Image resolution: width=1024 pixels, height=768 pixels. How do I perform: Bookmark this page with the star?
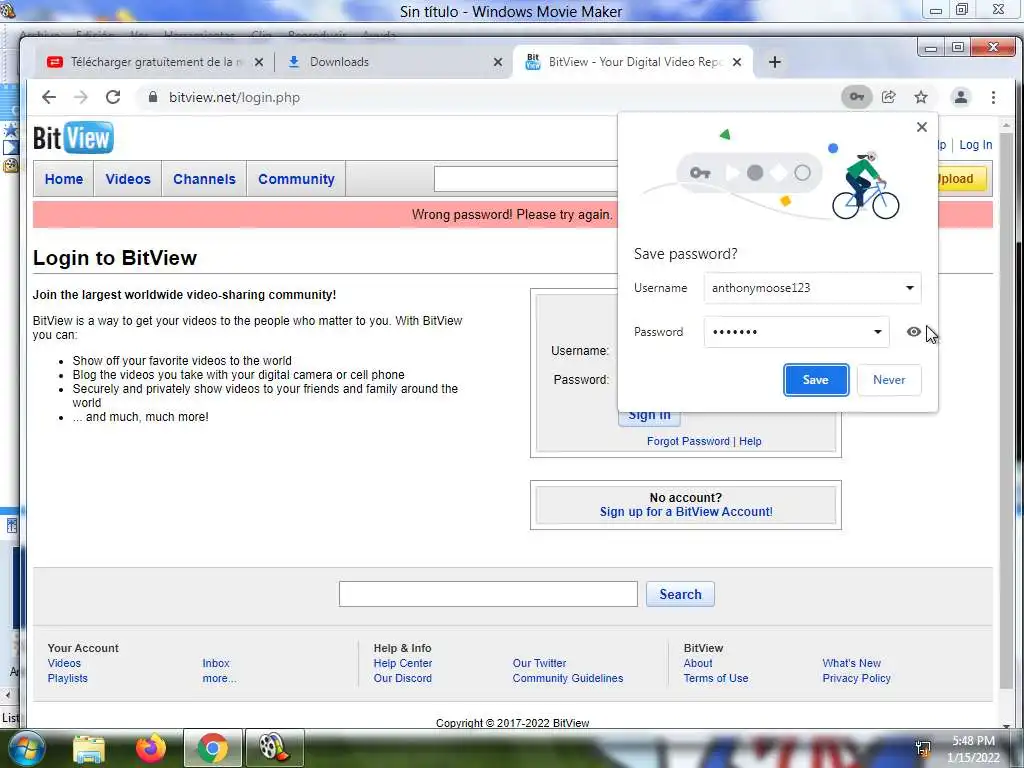click(921, 97)
